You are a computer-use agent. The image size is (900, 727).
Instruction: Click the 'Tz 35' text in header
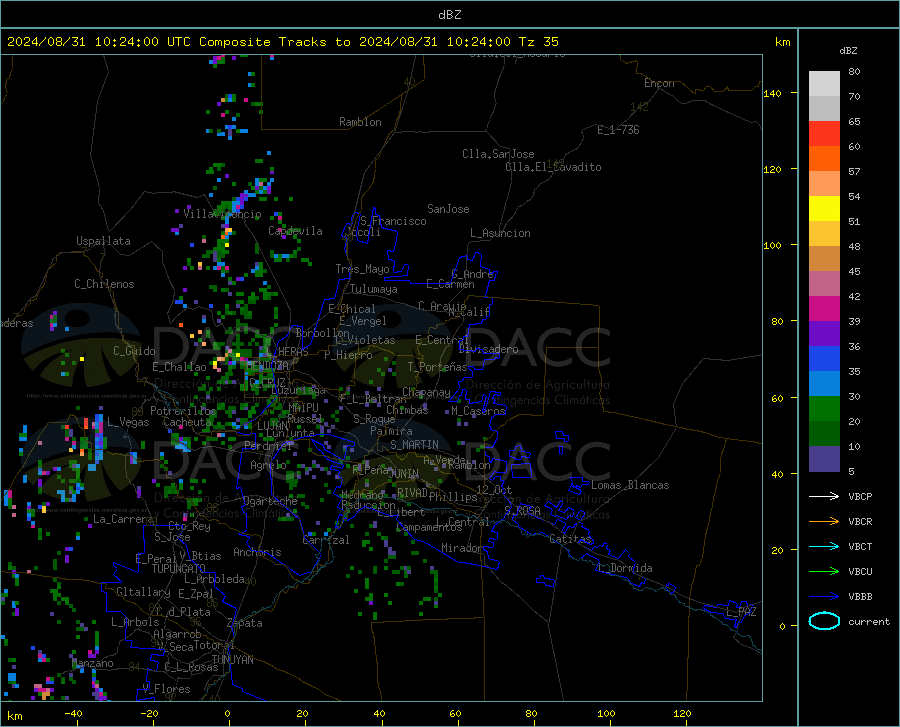click(538, 42)
